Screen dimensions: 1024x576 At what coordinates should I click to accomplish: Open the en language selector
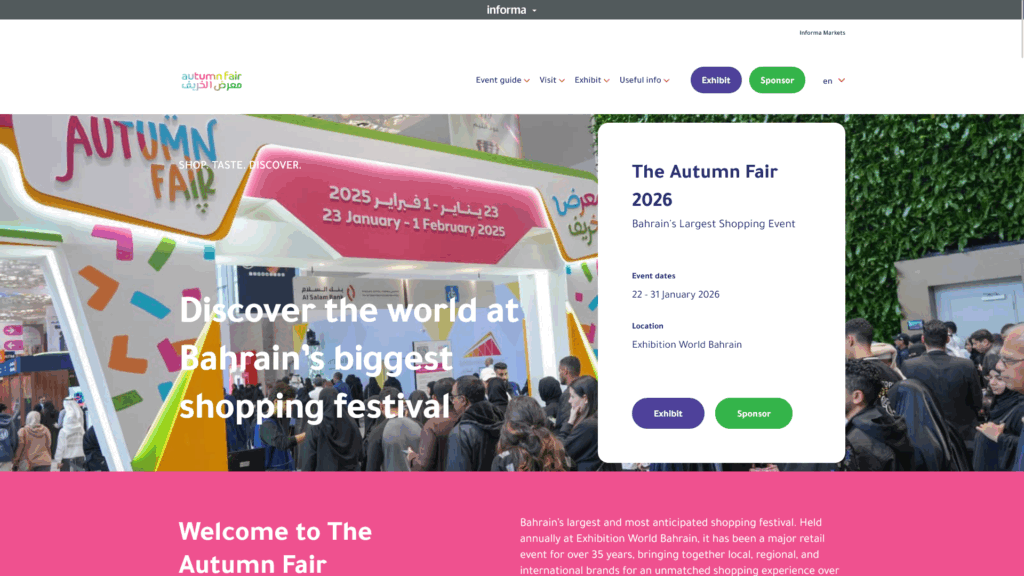833,81
